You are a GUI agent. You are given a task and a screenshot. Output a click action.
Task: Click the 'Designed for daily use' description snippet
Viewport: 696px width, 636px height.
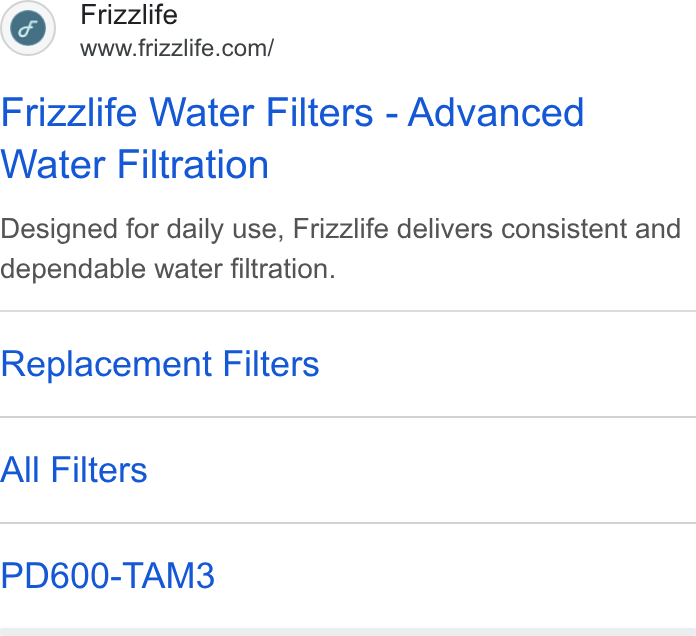tap(340, 249)
